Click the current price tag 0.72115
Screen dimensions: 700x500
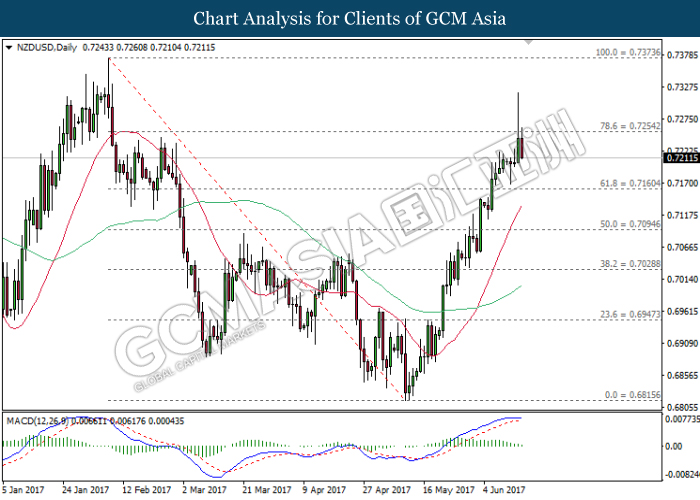(681, 158)
